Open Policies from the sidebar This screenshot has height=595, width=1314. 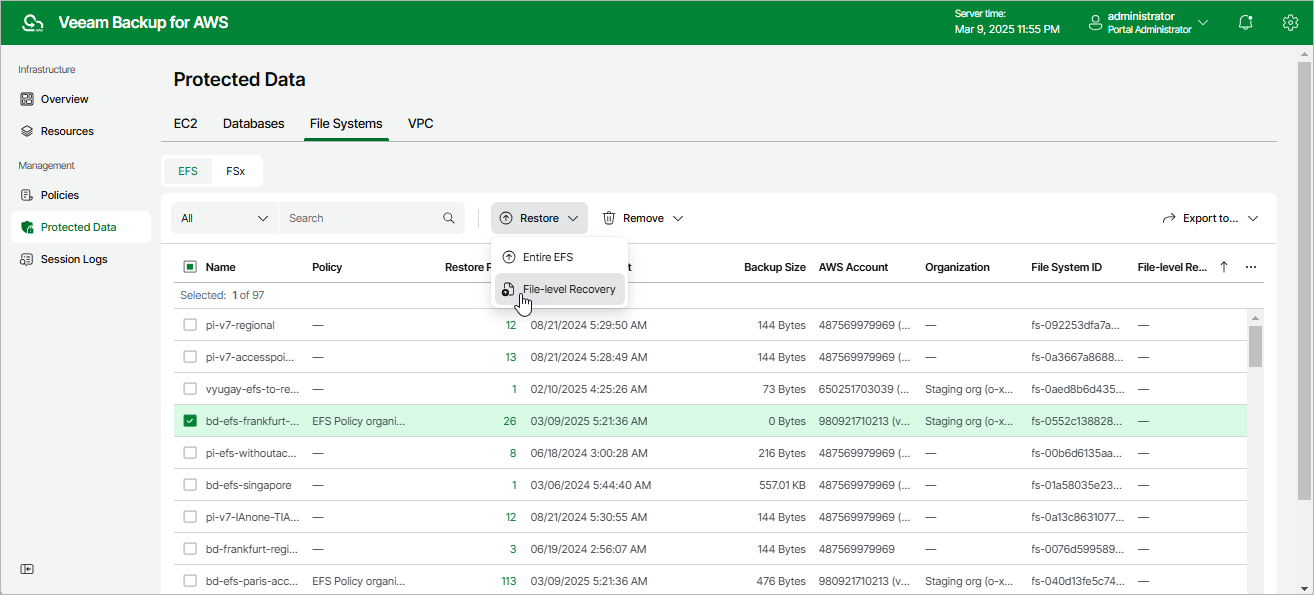pyautogui.click(x=59, y=195)
